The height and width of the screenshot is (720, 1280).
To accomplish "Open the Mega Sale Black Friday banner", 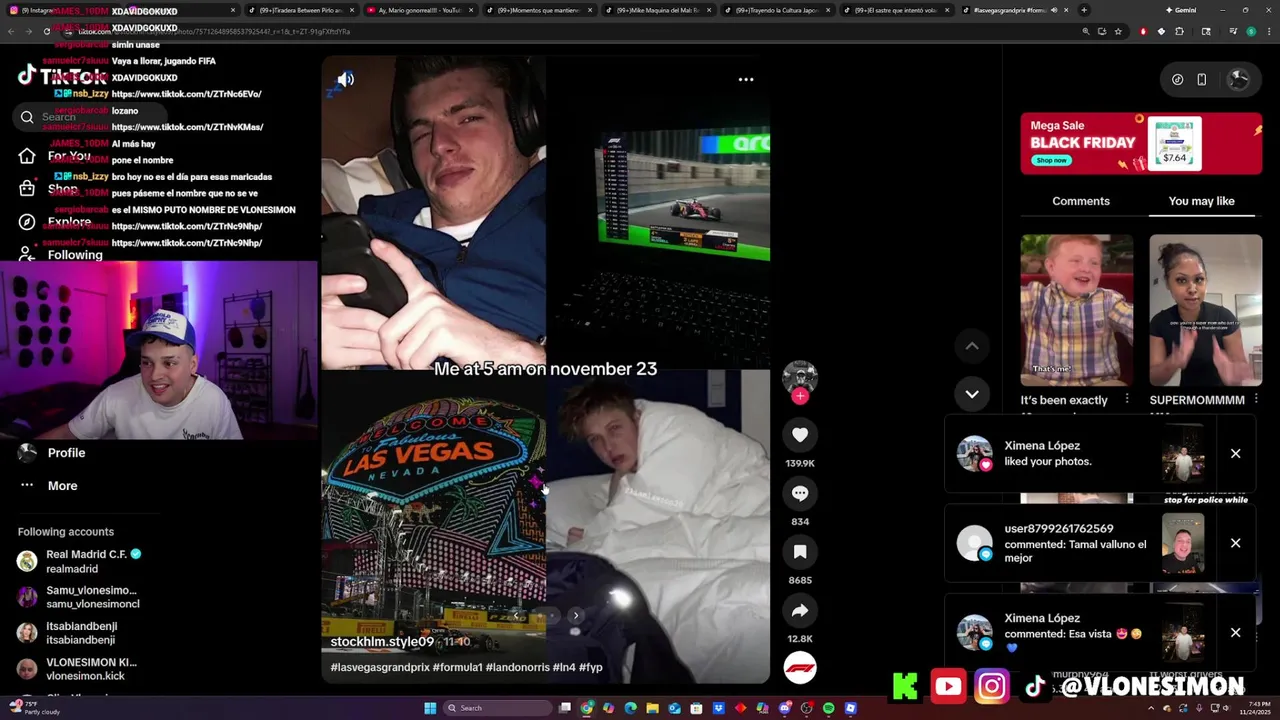I will (1141, 143).
